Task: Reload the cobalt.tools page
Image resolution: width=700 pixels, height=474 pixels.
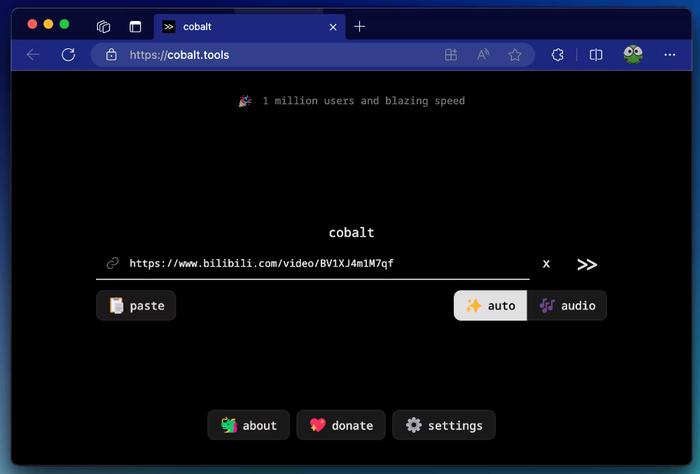Action: click(x=68, y=55)
